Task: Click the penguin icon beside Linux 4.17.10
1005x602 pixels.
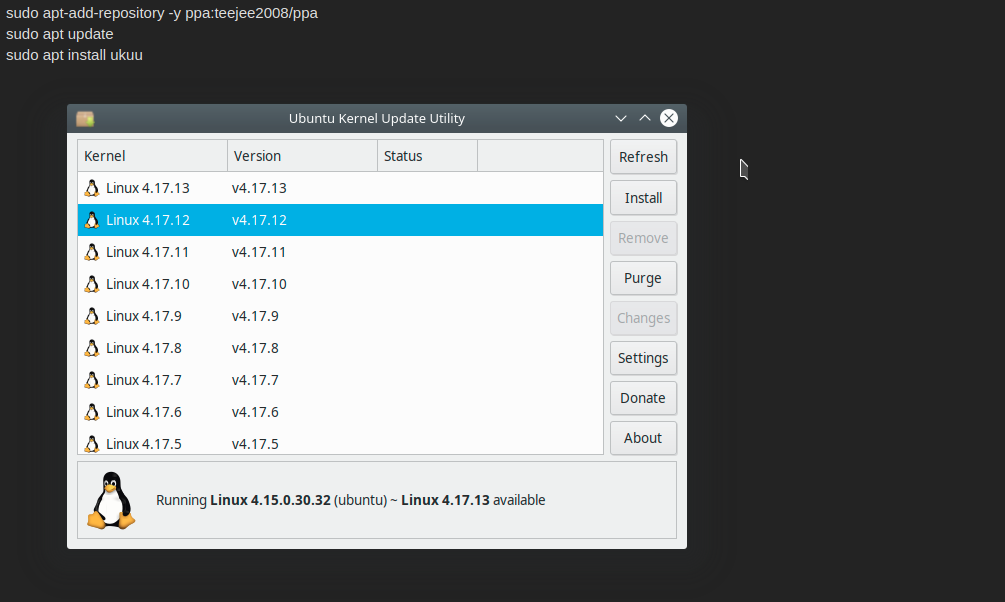Action: pyautogui.click(x=92, y=284)
